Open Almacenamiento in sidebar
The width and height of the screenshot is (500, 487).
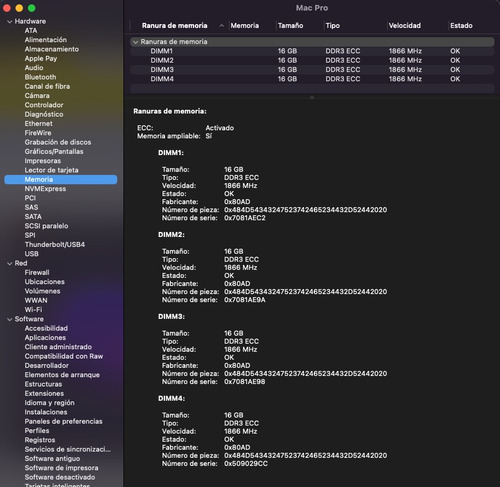[52, 49]
